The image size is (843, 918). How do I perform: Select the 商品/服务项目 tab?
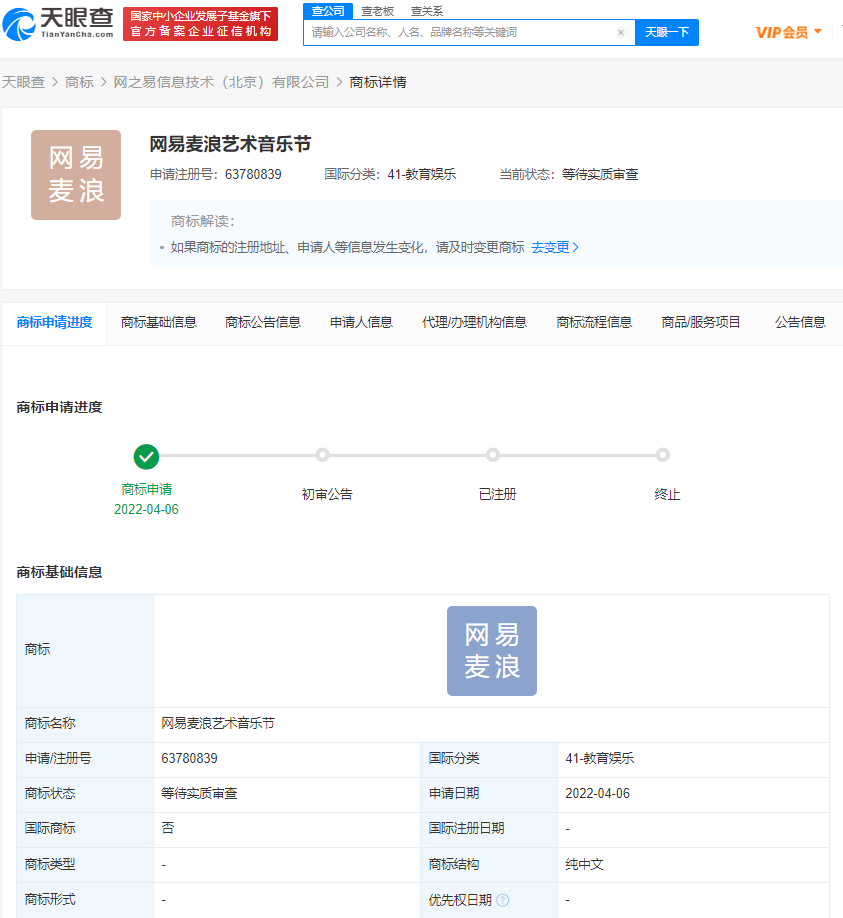coord(701,323)
